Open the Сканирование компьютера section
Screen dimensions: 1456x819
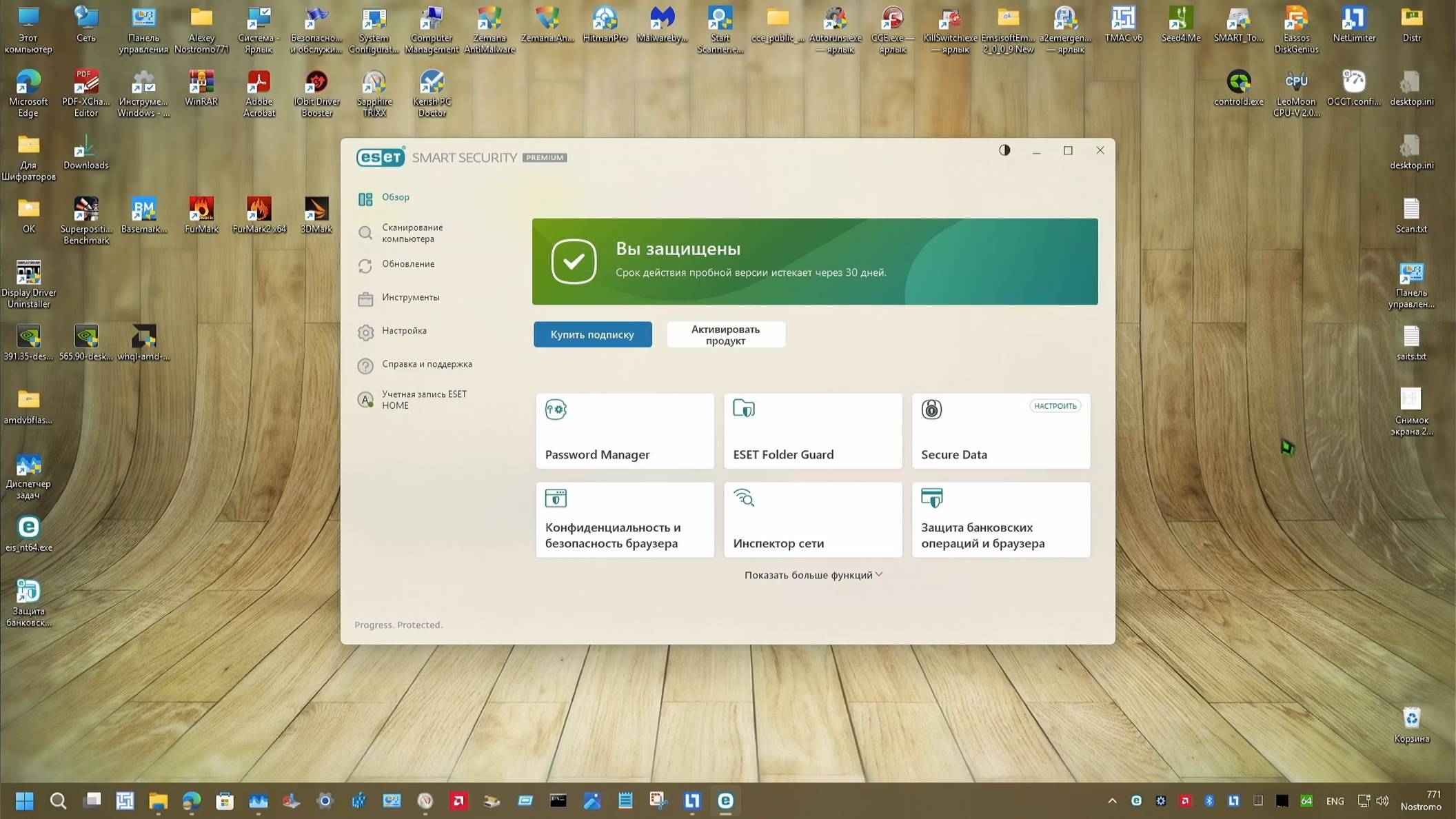(412, 233)
